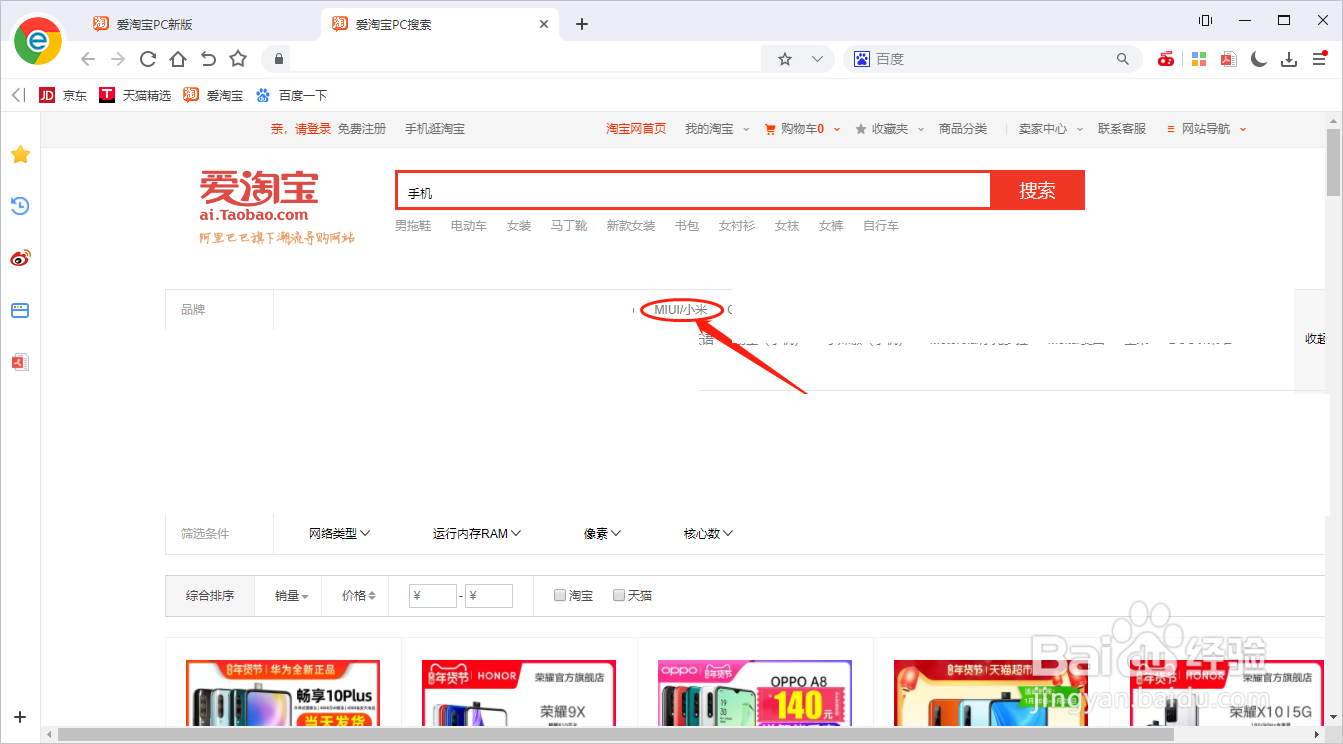The width and height of the screenshot is (1343, 744).
Task: Open the sidebar history clock icon
Action: pos(20,206)
